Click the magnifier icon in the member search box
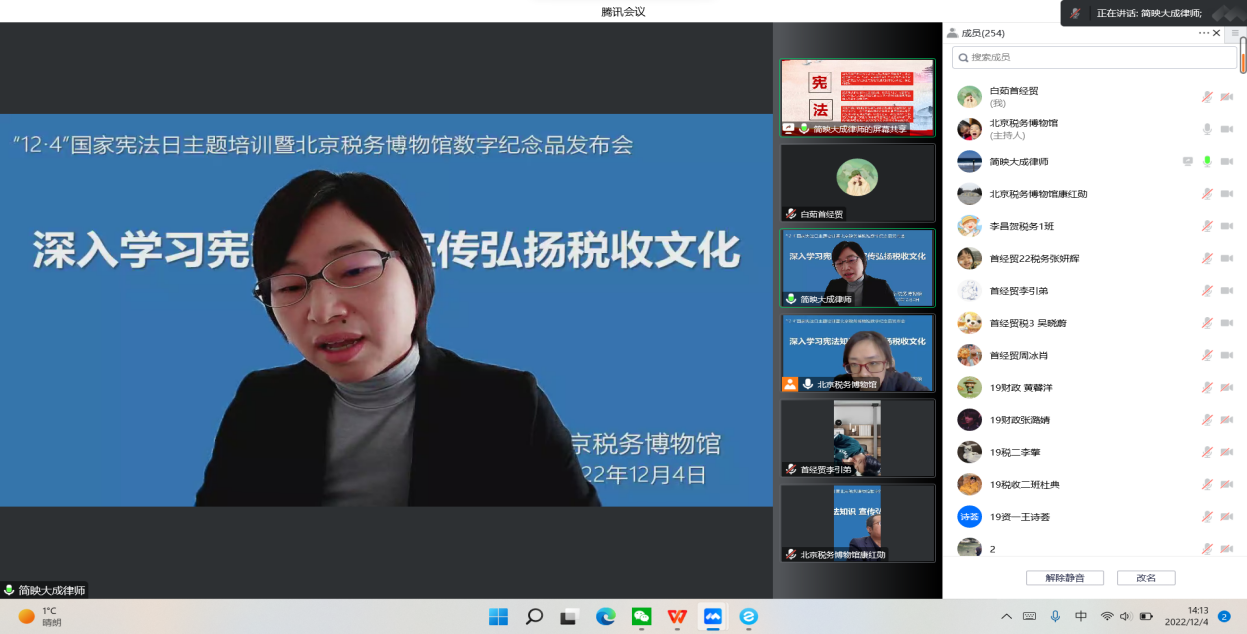The height and width of the screenshot is (634, 1247). tap(963, 58)
